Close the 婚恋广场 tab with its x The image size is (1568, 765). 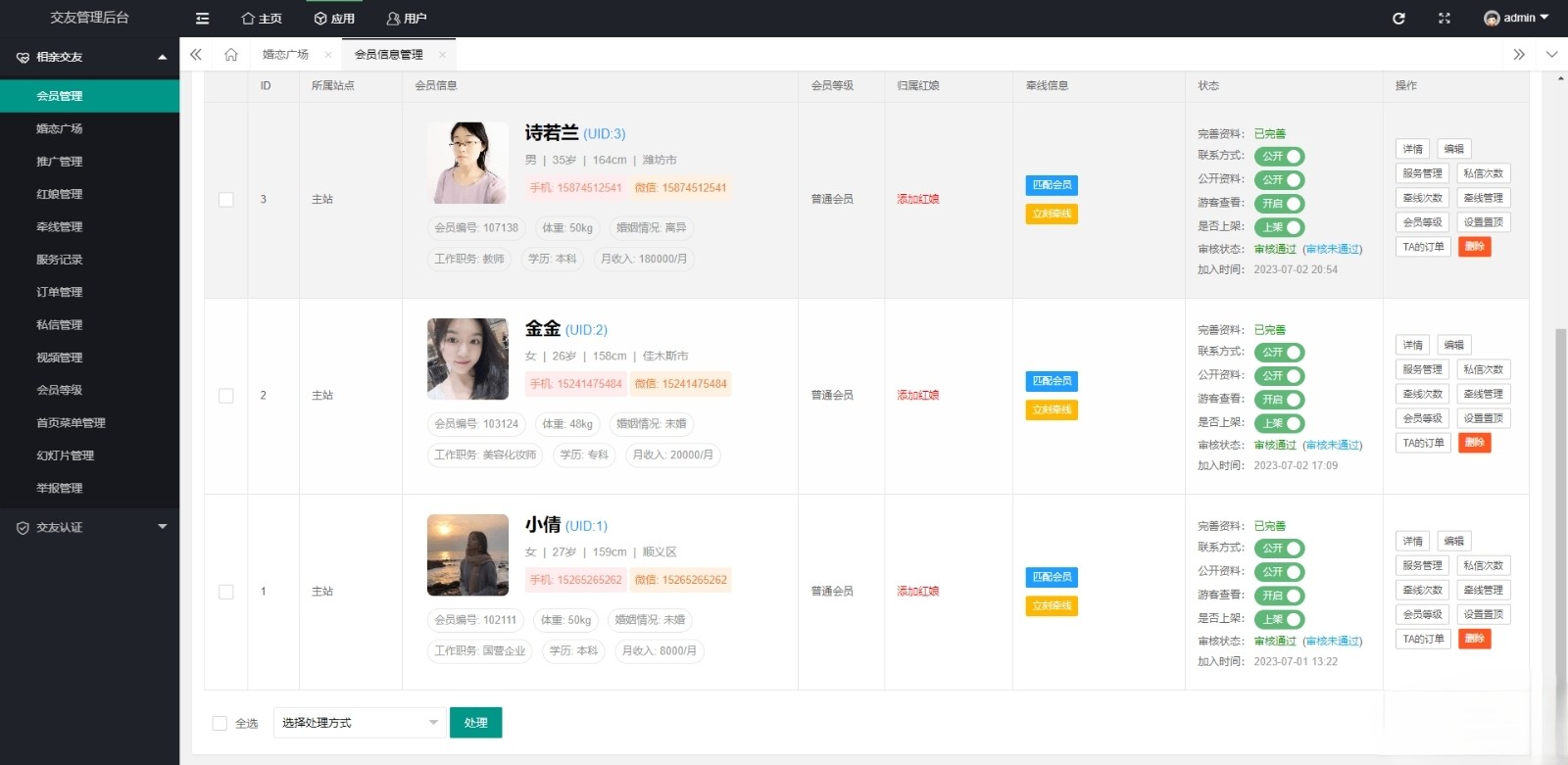(x=328, y=55)
